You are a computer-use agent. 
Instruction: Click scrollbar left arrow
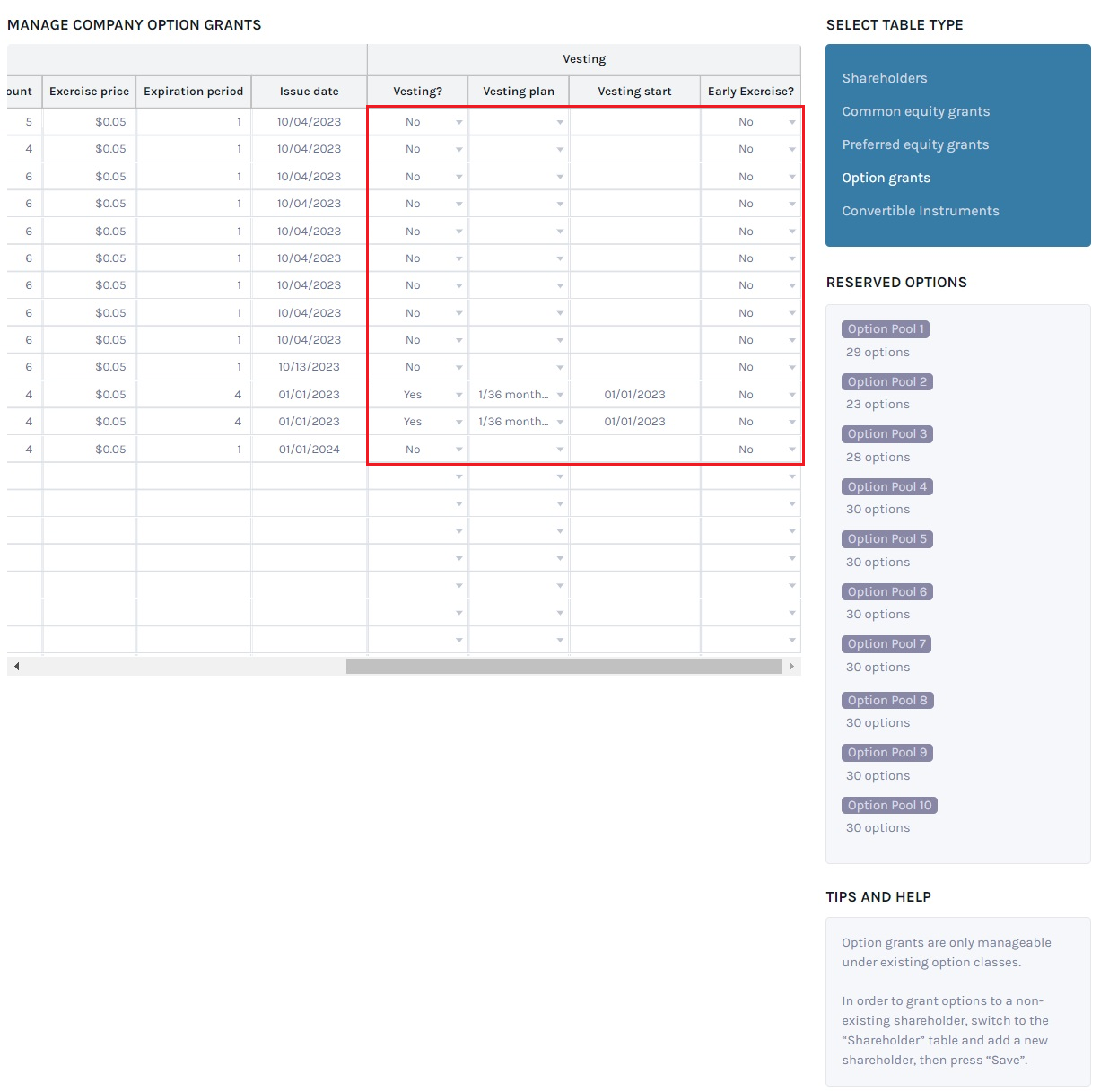click(16, 666)
